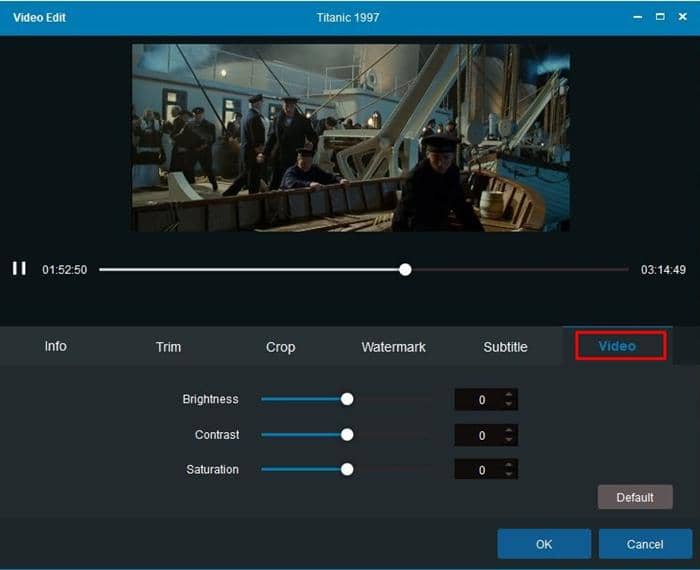
Task: Open the Subtitle tab
Action: click(505, 347)
